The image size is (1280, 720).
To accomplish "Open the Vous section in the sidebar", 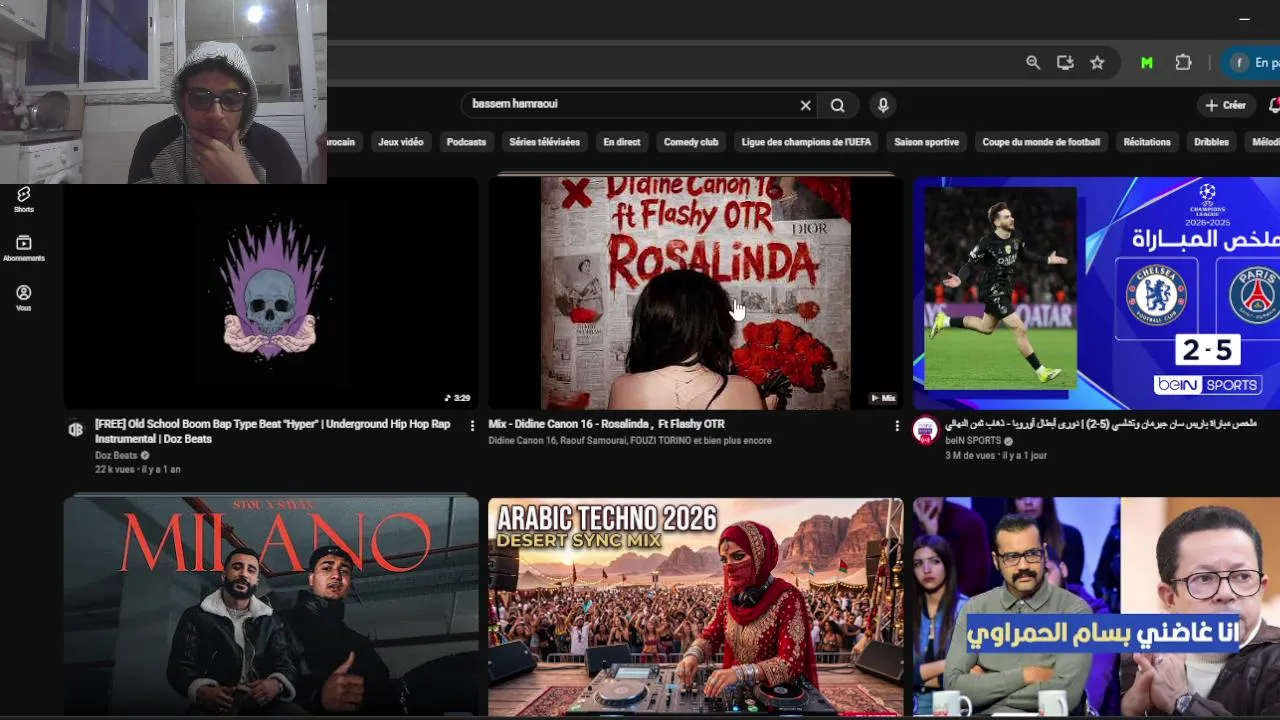I will click(x=24, y=298).
